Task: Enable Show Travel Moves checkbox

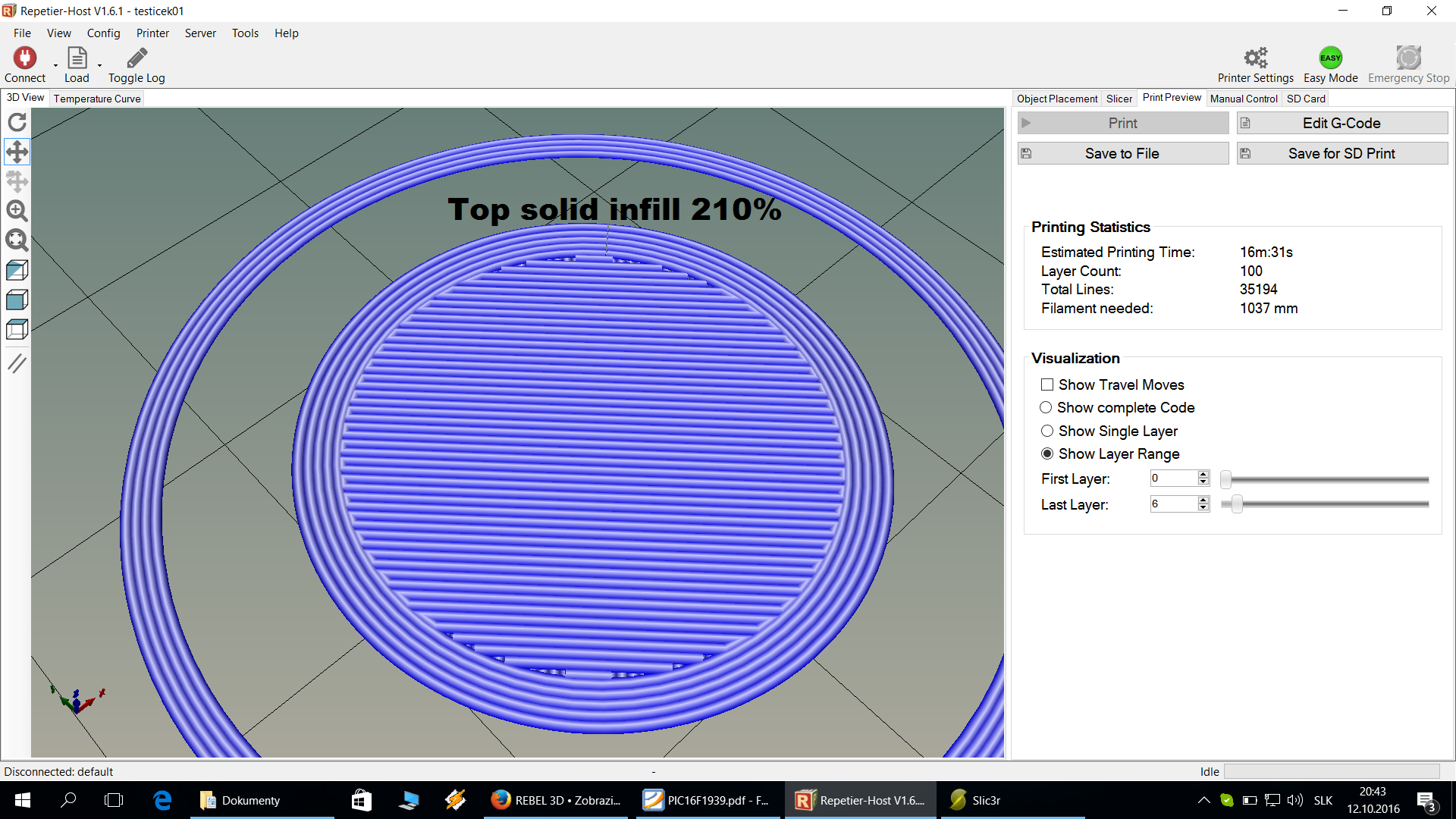Action: coord(1047,384)
